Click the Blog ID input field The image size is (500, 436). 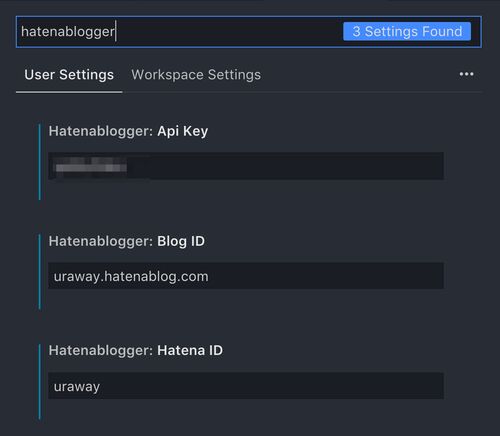246,276
